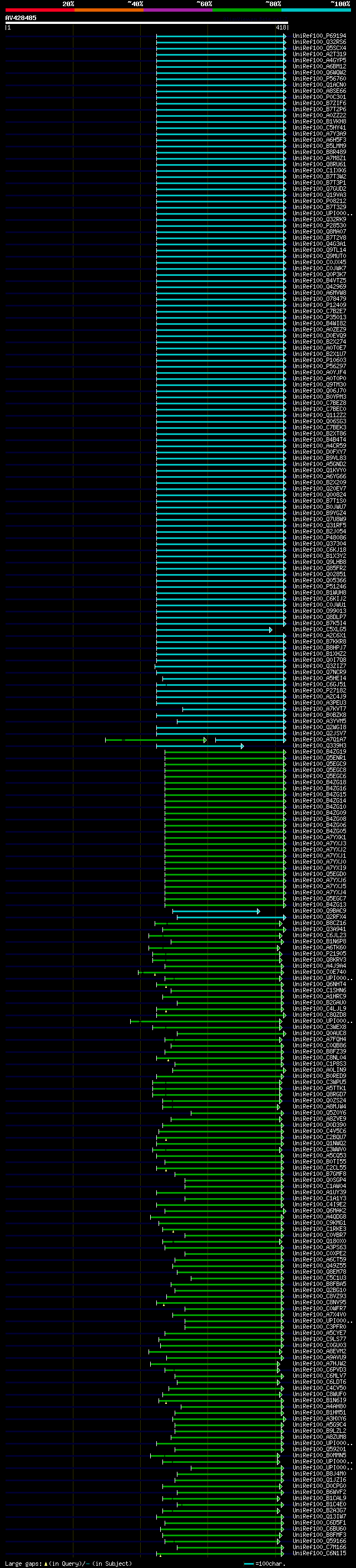Viewport: 356px width, 1568px height.
Task: Select hit label UniRef100_Q5EGD0
Action: pyautogui.click(x=319, y=874)
